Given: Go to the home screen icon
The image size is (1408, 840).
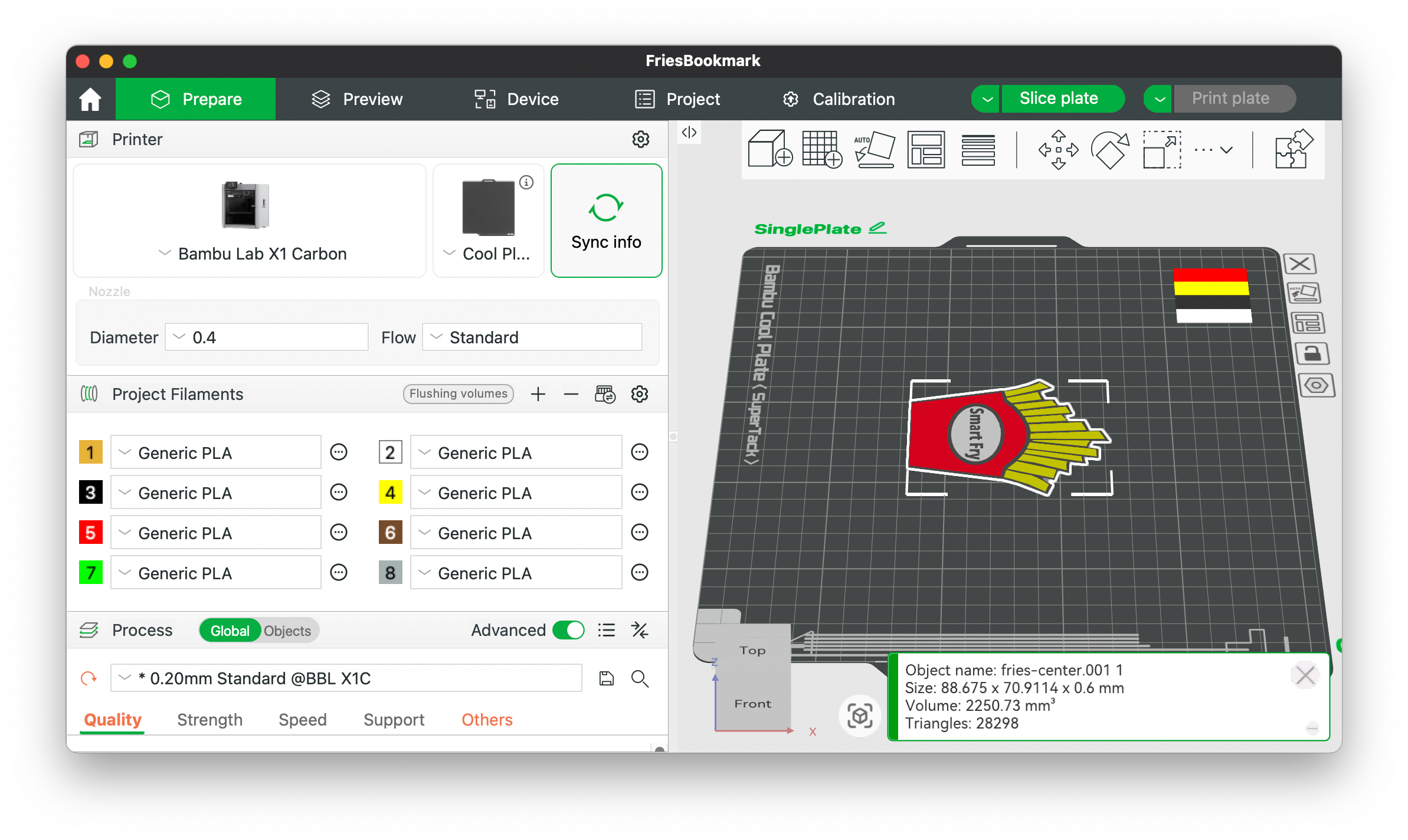Looking at the screenshot, I should pos(90,99).
